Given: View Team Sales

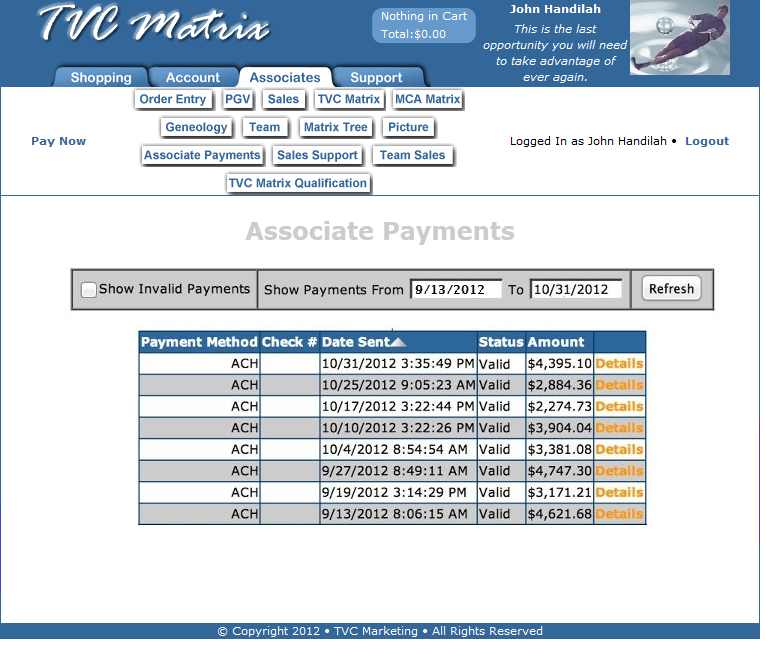Looking at the screenshot, I should [413, 155].
